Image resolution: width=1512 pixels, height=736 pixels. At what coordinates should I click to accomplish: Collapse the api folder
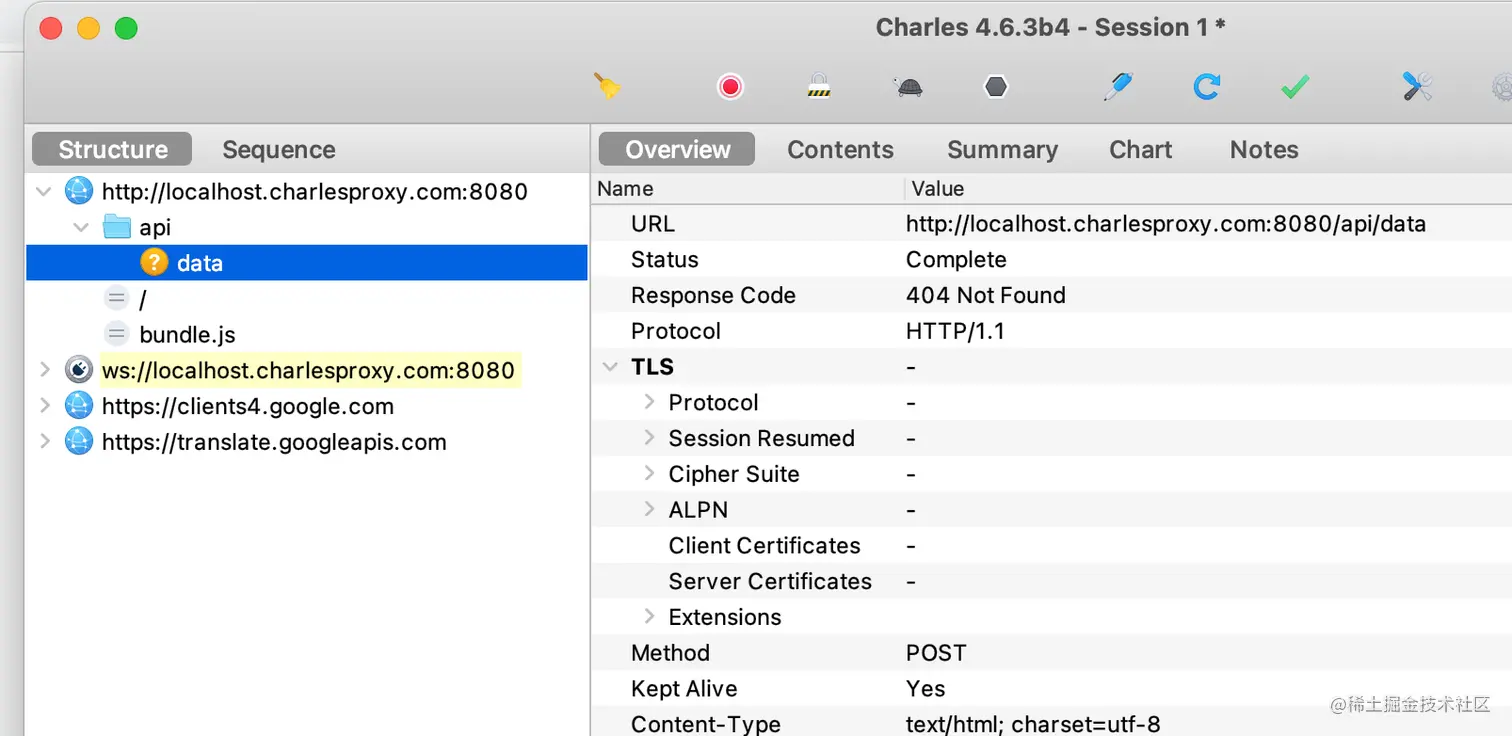pyautogui.click(x=82, y=227)
